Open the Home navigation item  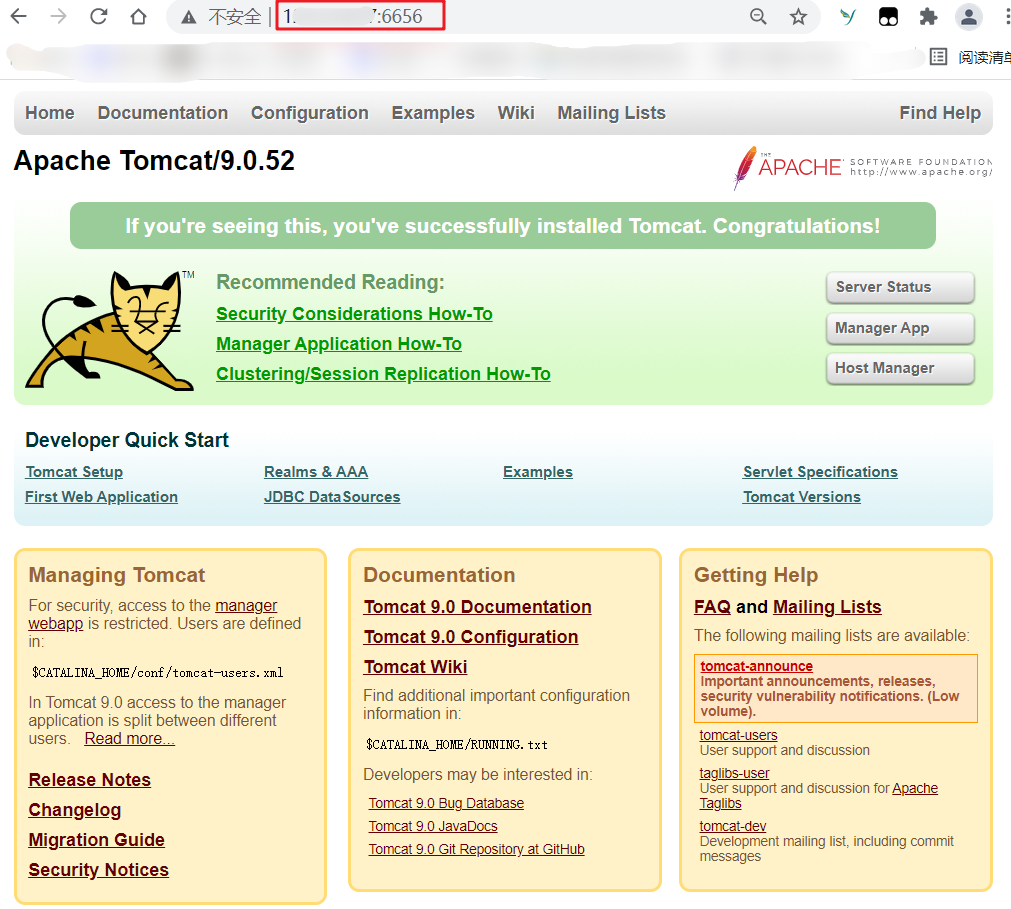pyautogui.click(x=50, y=113)
